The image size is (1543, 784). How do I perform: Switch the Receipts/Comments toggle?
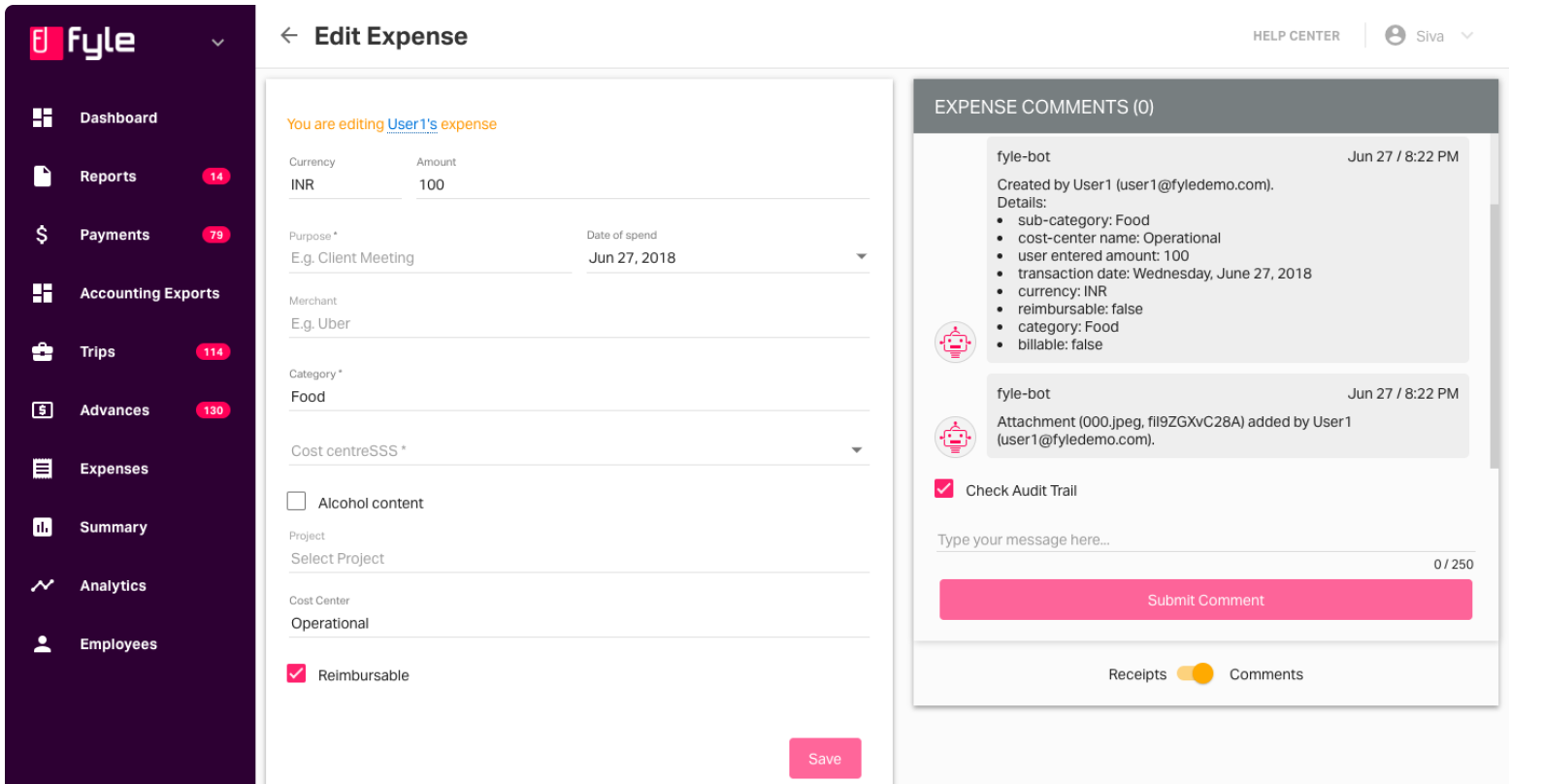1196,673
